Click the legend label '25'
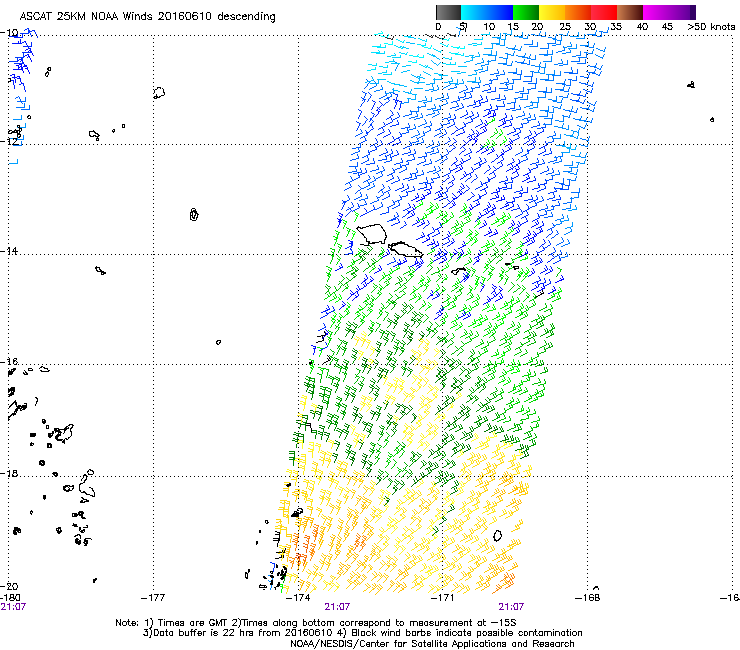740x650 pixels. (x=565, y=27)
